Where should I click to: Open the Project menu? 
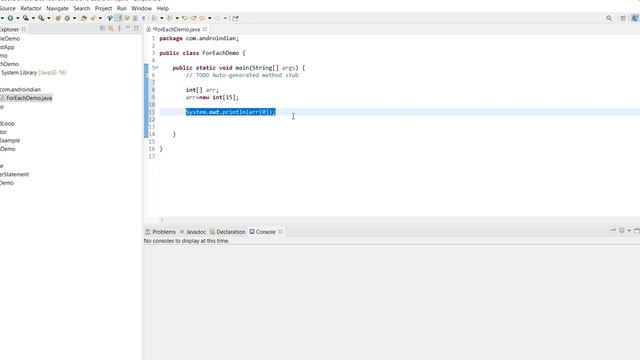point(103,8)
